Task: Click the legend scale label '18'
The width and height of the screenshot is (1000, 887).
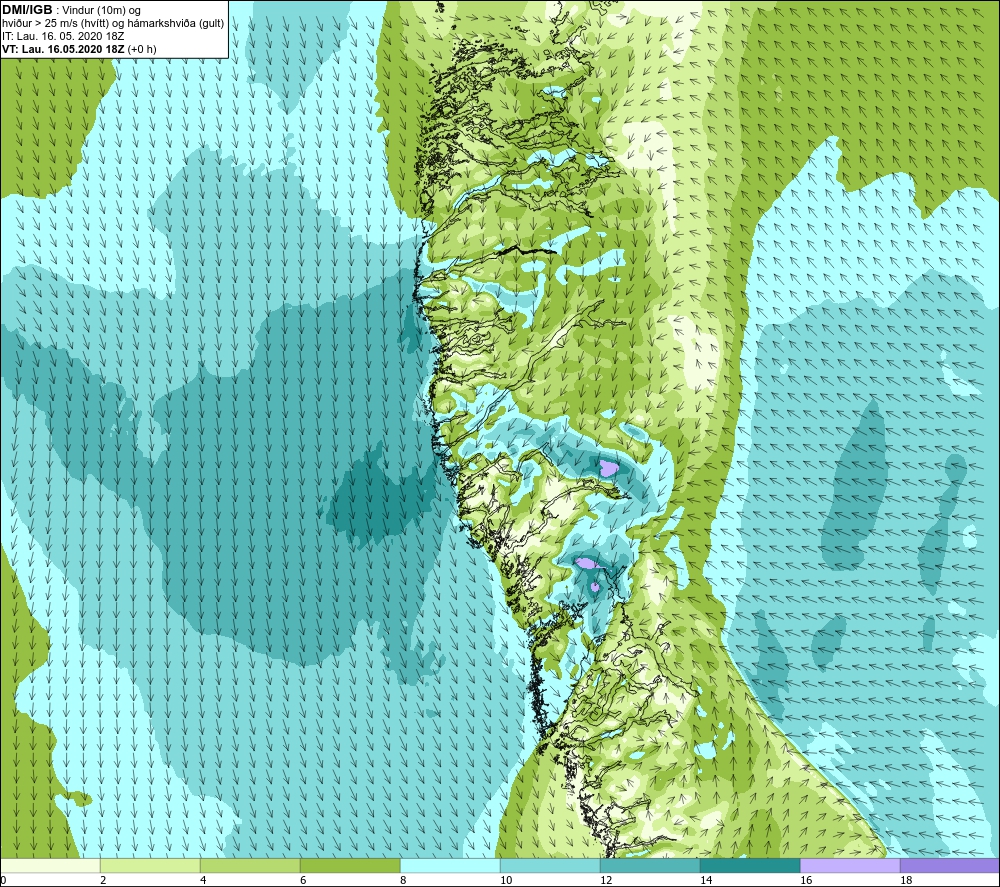Action: [x=906, y=880]
